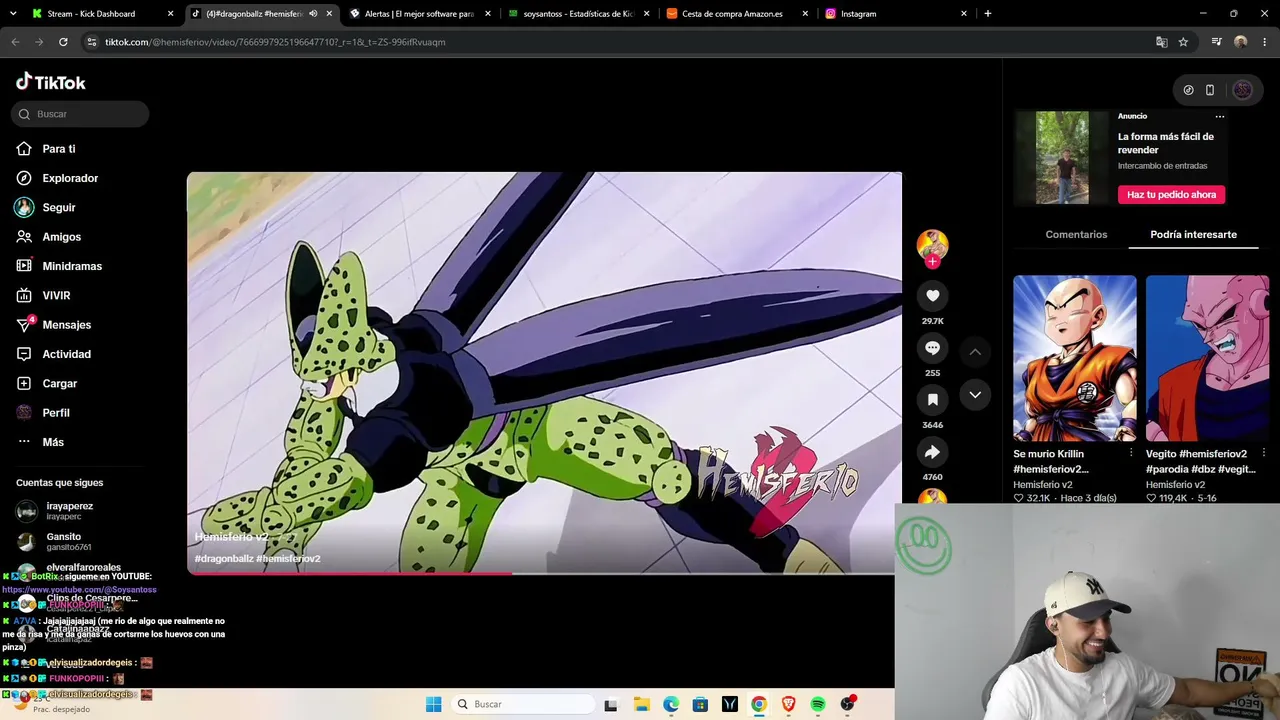Go to previous video with up arrow
This screenshot has width=1280, height=720.
click(x=975, y=352)
